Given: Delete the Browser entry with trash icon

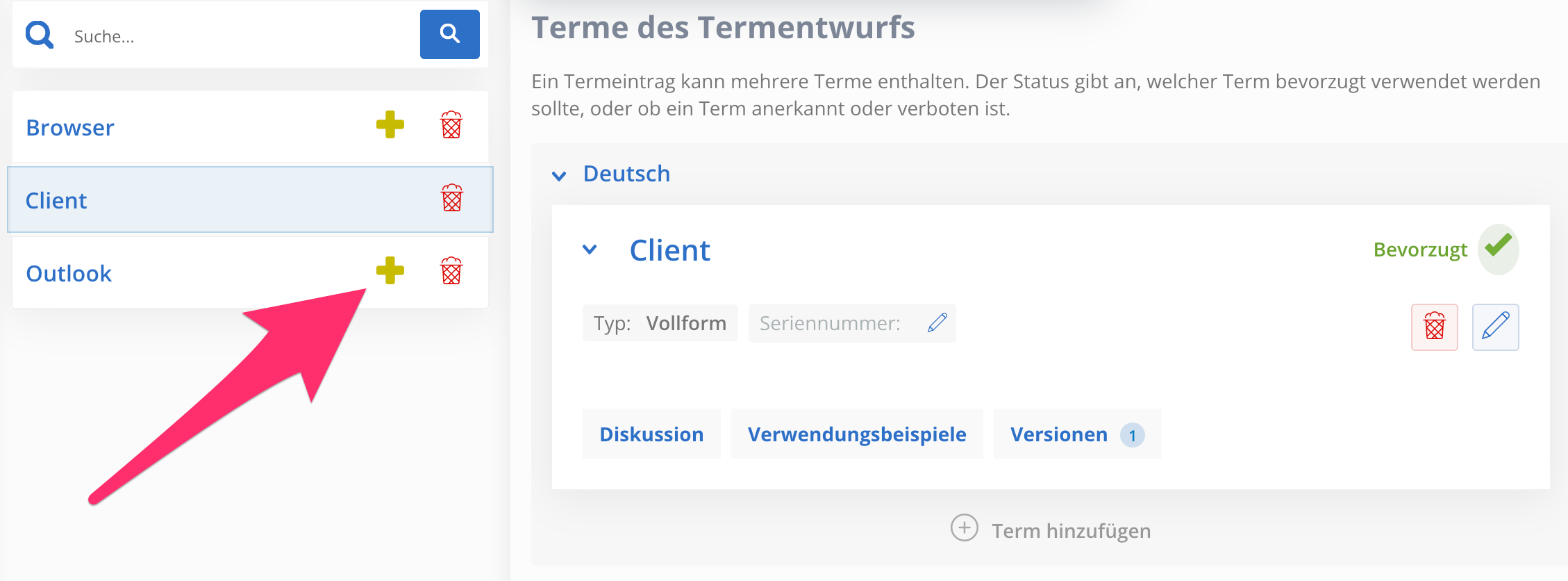Looking at the screenshot, I should pyautogui.click(x=451, y=125).
